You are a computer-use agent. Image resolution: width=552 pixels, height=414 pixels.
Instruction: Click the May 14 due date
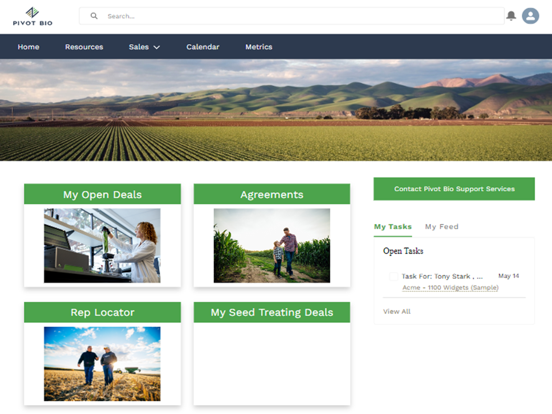(x=509, y=276)
